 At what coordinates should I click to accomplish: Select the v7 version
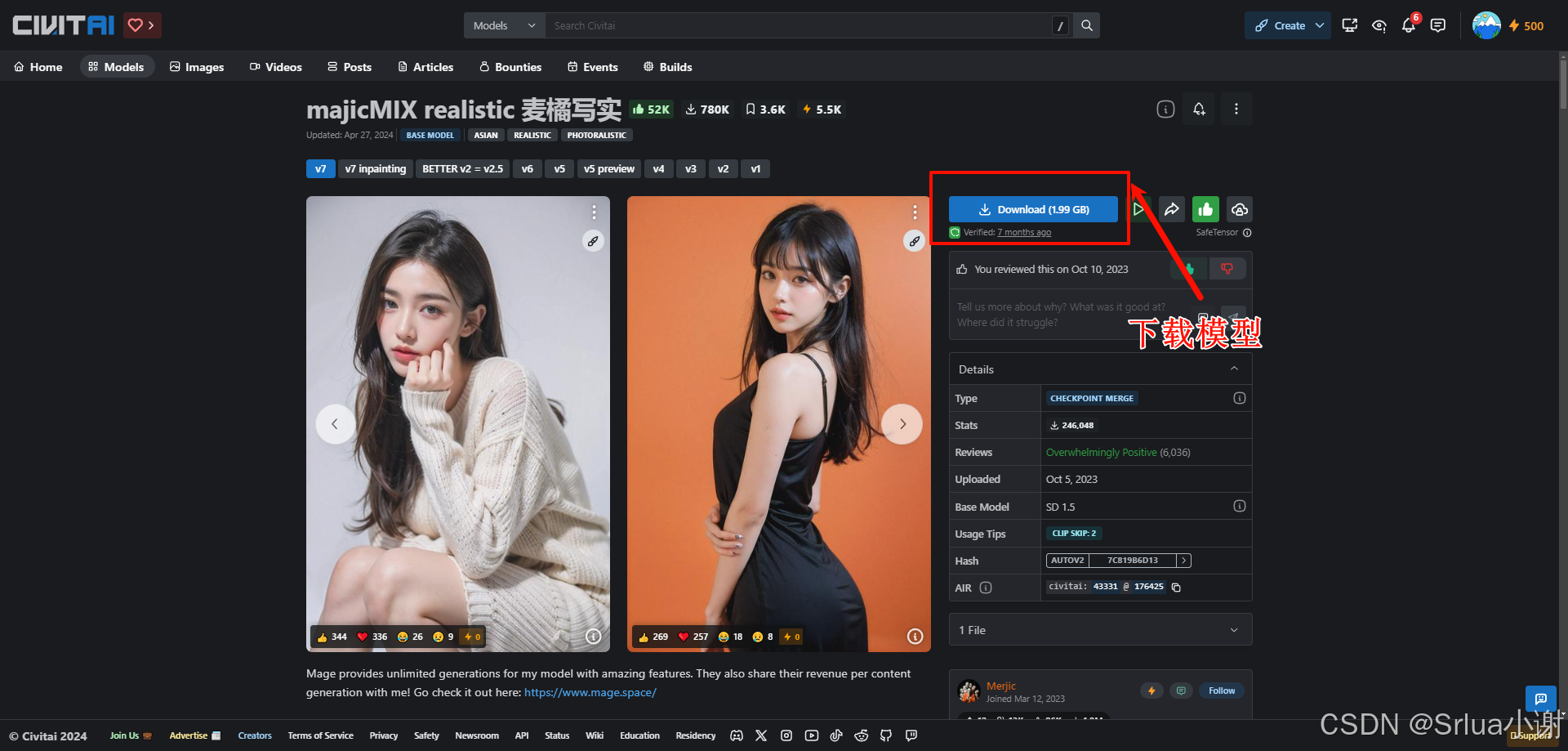tap(321, 169)
